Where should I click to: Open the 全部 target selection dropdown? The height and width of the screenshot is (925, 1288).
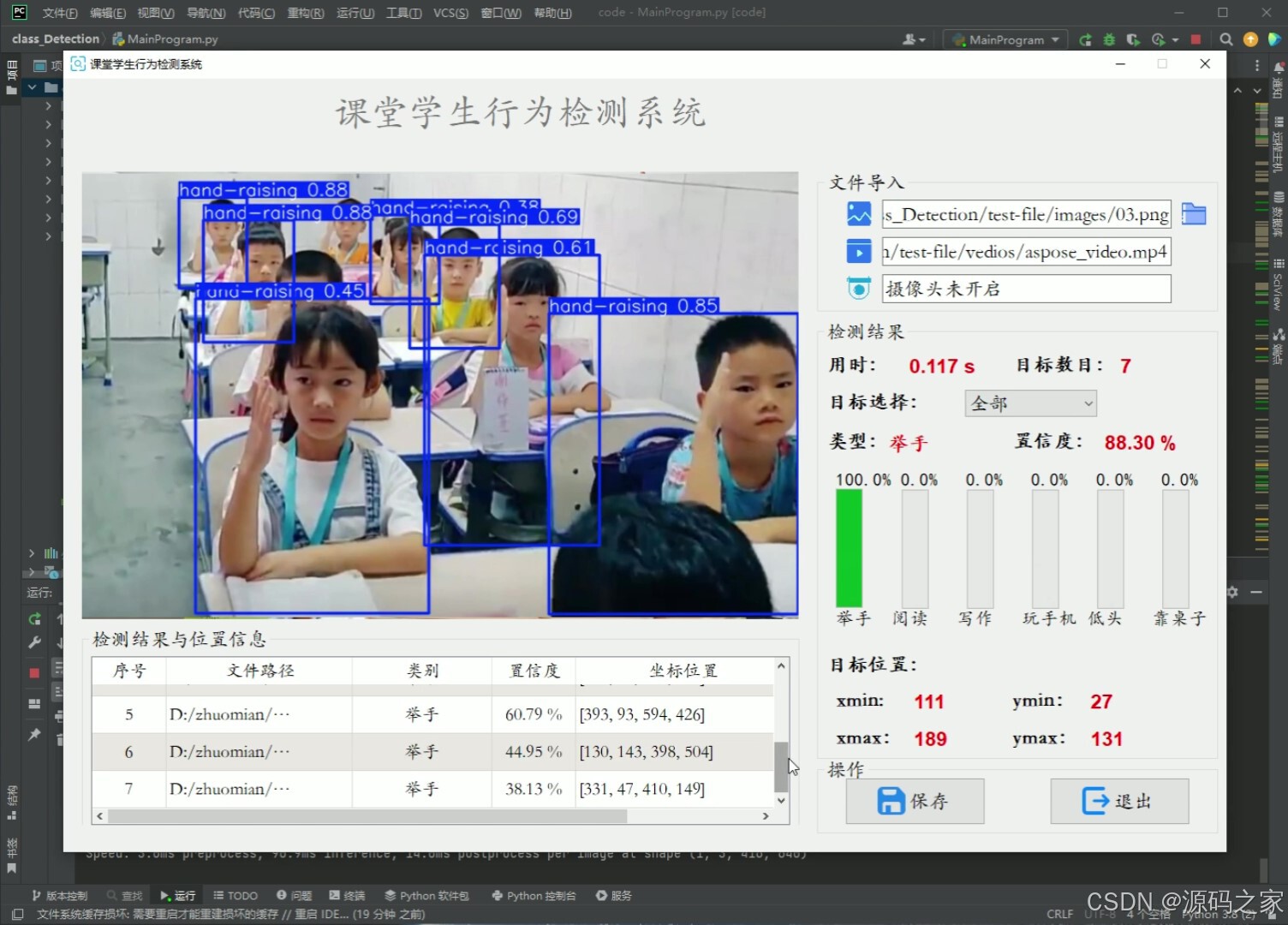click(1030, 403)
